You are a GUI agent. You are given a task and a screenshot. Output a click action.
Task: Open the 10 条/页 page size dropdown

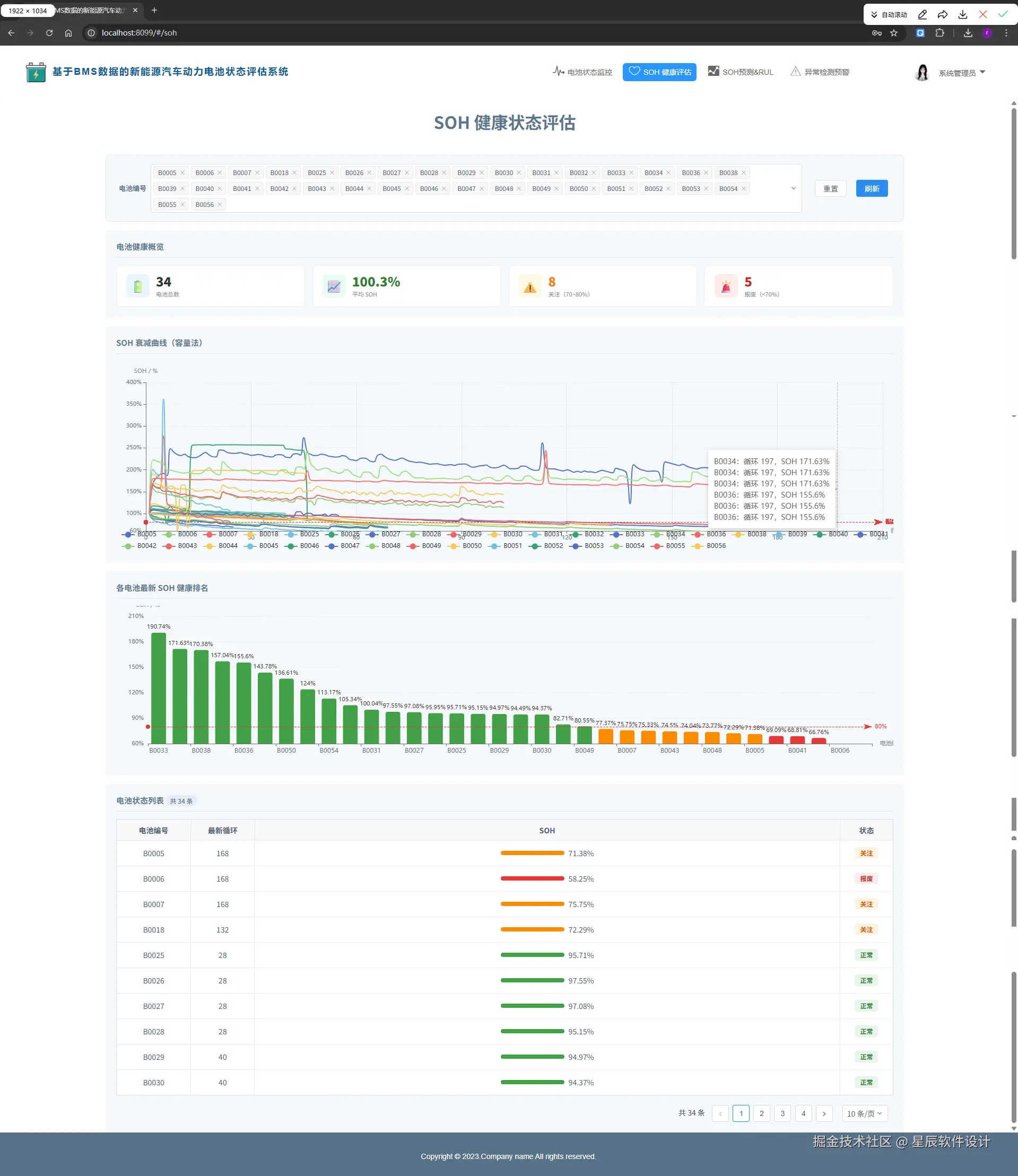(864, 1113)
